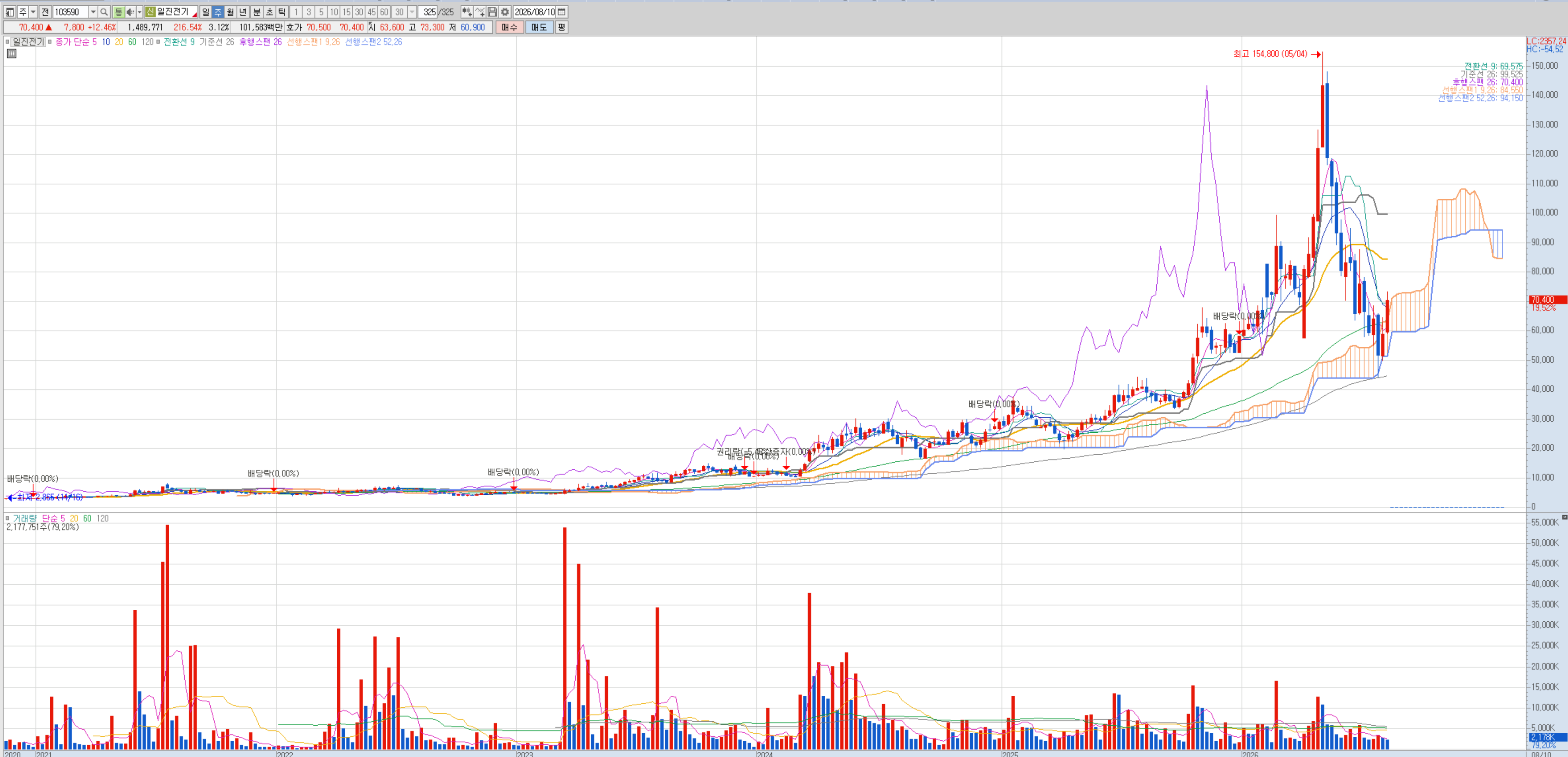
Task: Click the green 신 badge icon
Action: (x=150, y=12)
